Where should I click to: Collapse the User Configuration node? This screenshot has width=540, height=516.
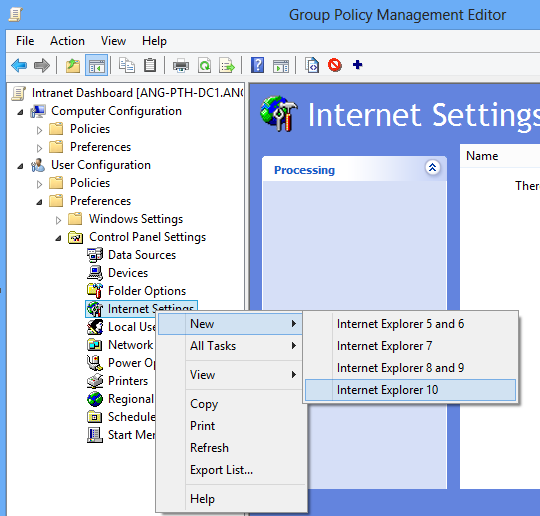(21, 166)
